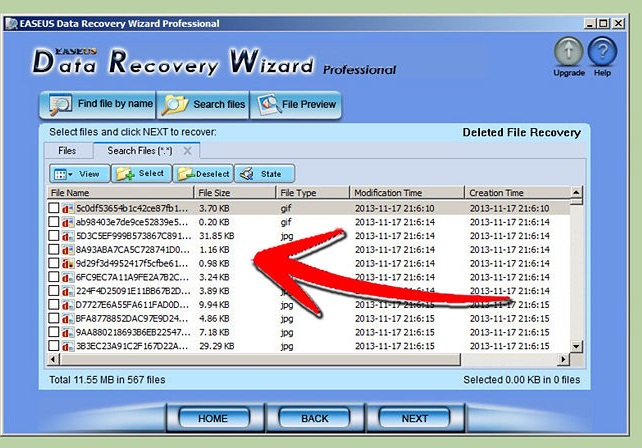The height and width of the screenshot is (448, 642).
Task: Click the 3.70 KB file size cell
Action: click(214, 208)
